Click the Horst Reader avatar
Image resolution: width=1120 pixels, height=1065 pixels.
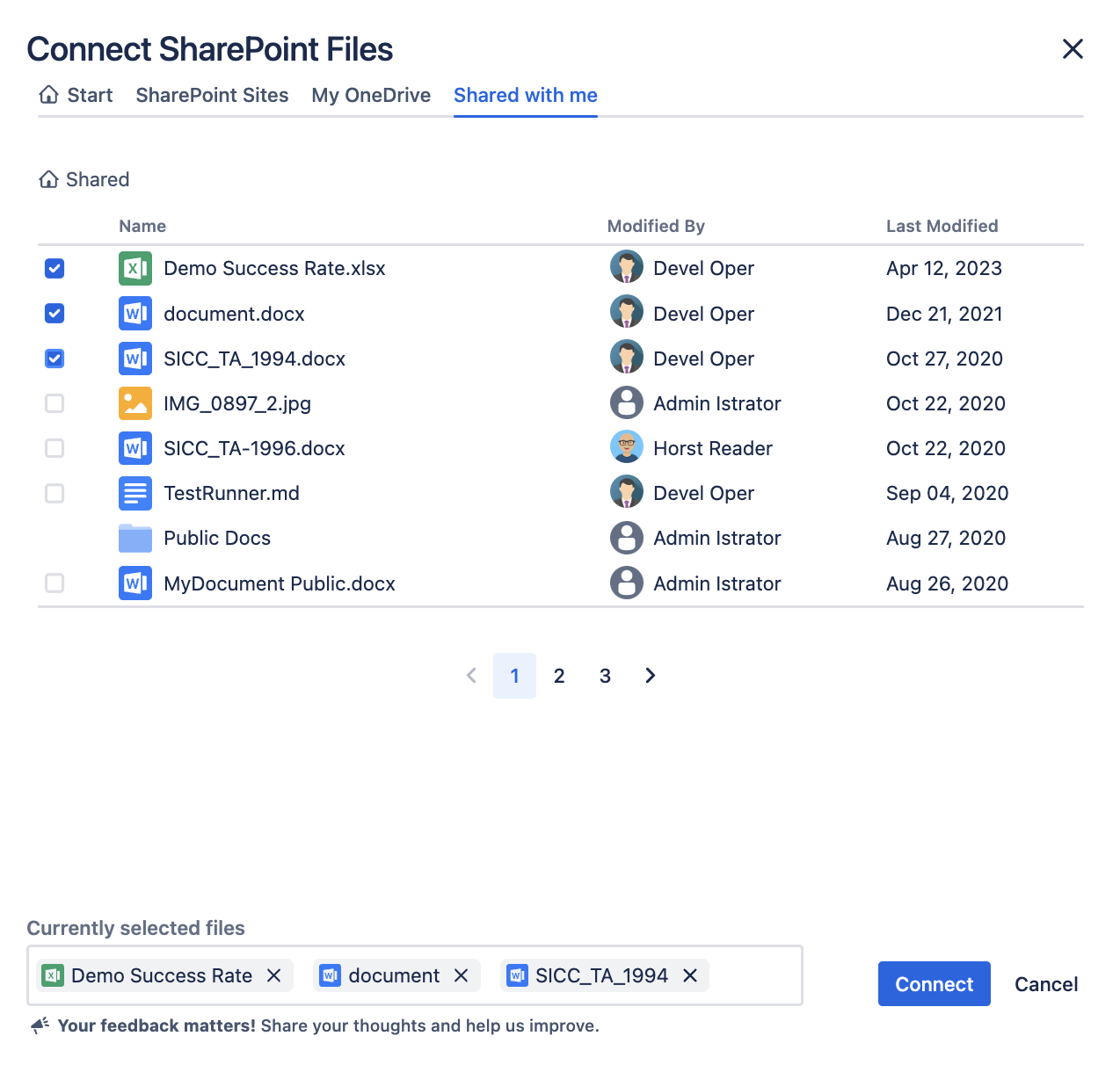click(627, 448)
